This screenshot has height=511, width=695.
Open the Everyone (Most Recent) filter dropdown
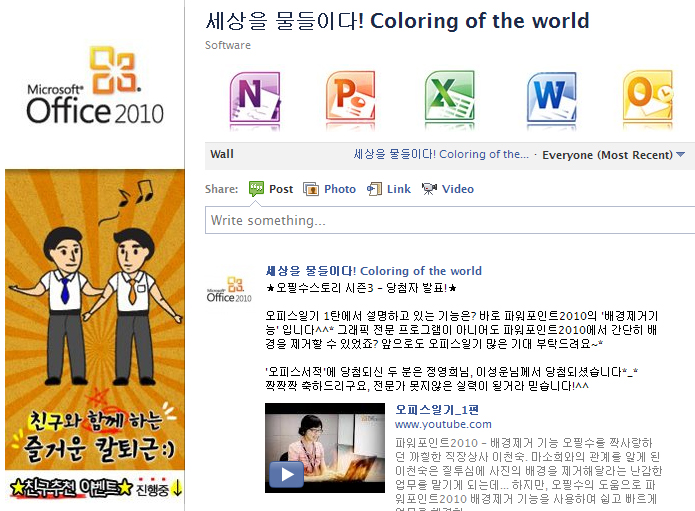(613, 155)
